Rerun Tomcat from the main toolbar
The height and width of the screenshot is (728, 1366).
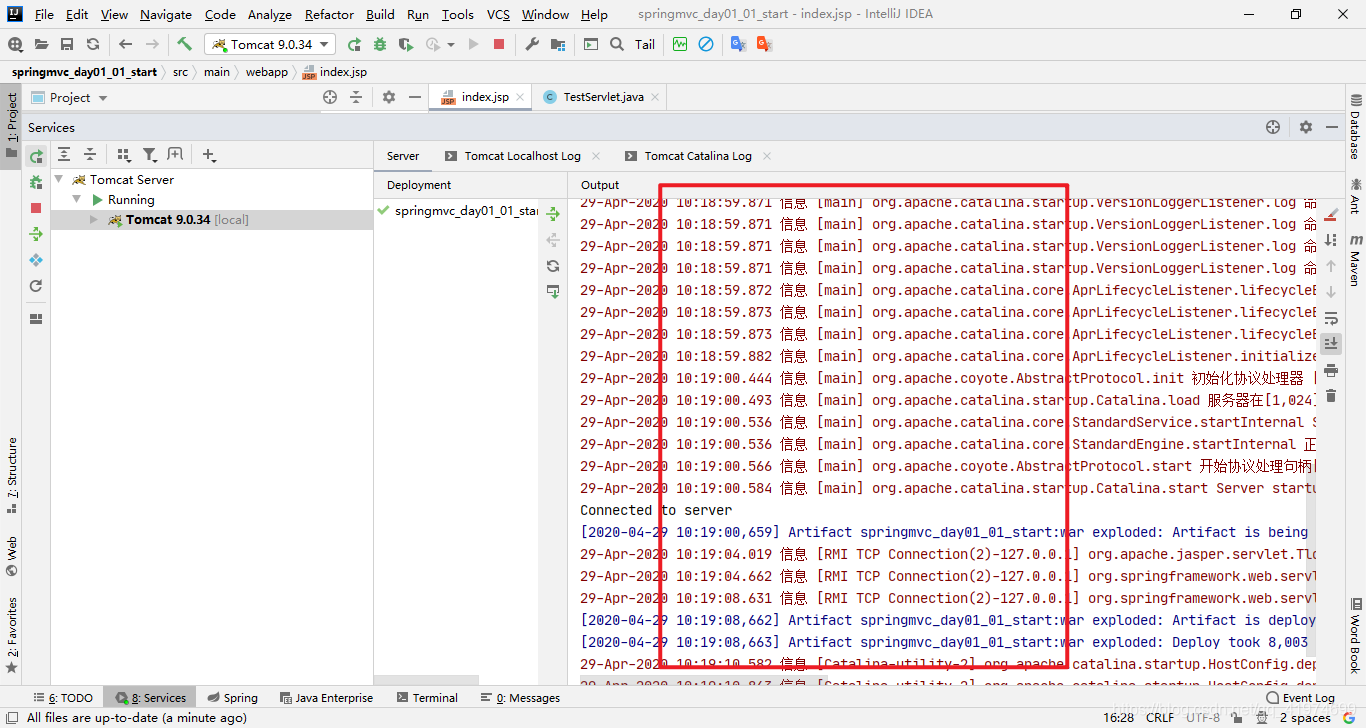(x=354, y=44)
